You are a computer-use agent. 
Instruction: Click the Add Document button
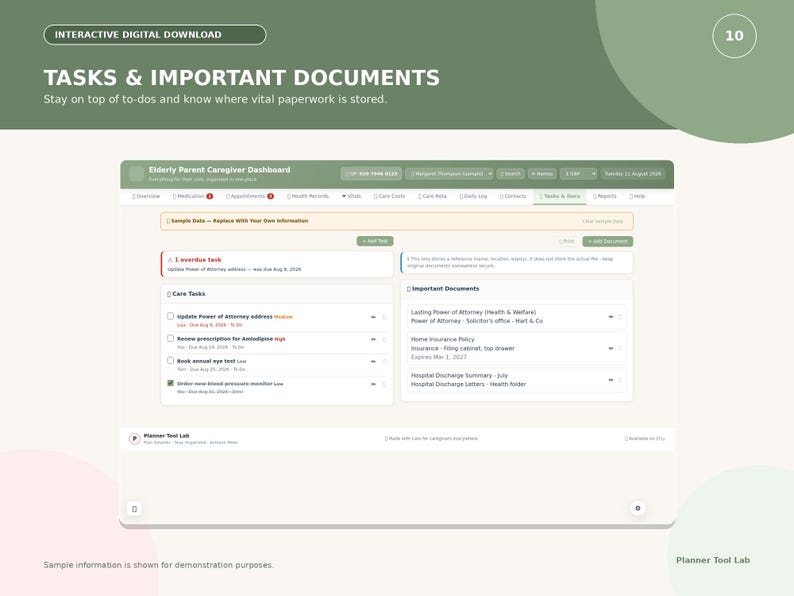coord(608,242)
